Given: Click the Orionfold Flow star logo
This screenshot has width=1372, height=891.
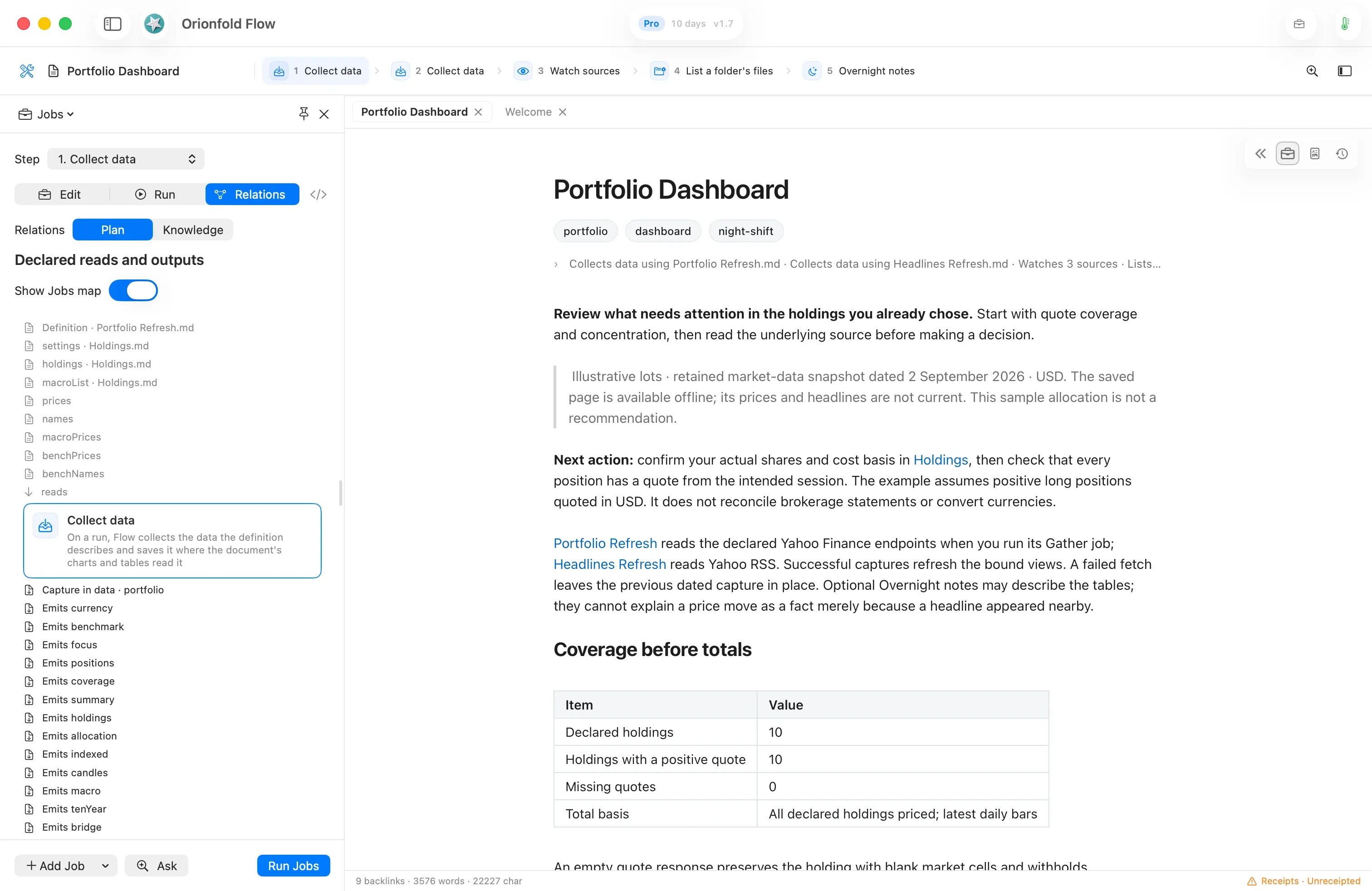Looking at the screenshot, I should [x=154, y=24].
